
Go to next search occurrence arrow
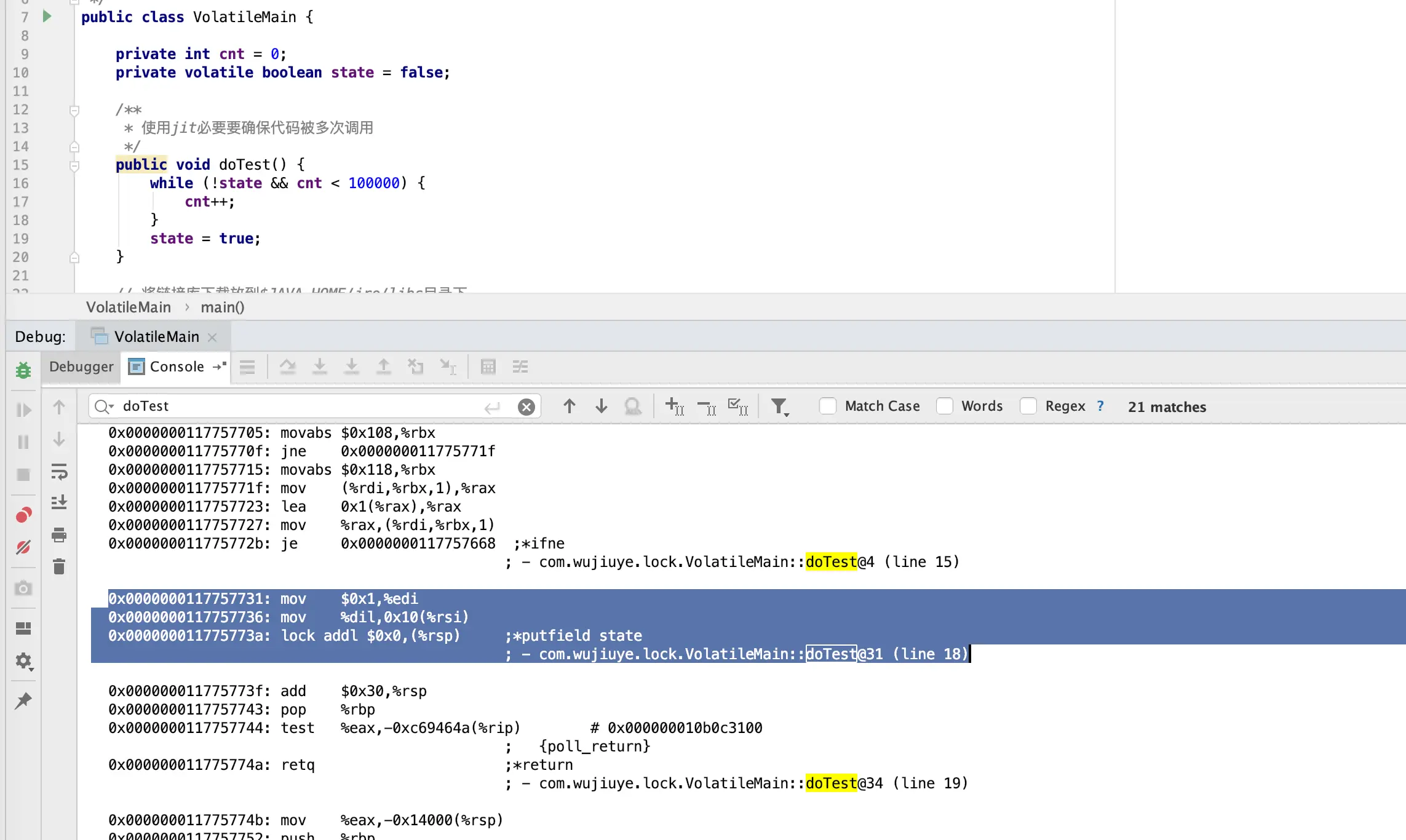click(x=602, y=406)
